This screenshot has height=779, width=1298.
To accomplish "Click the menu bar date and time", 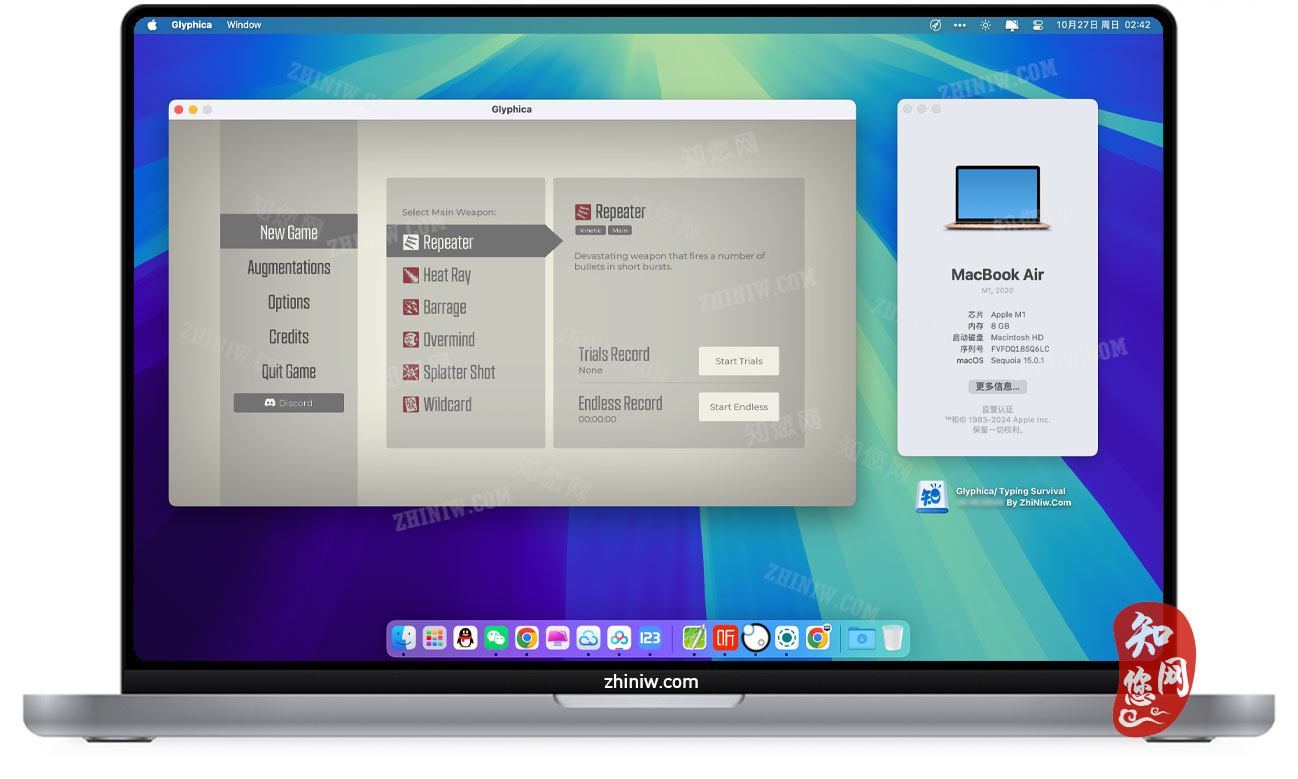I will (x=1103, y=25).
